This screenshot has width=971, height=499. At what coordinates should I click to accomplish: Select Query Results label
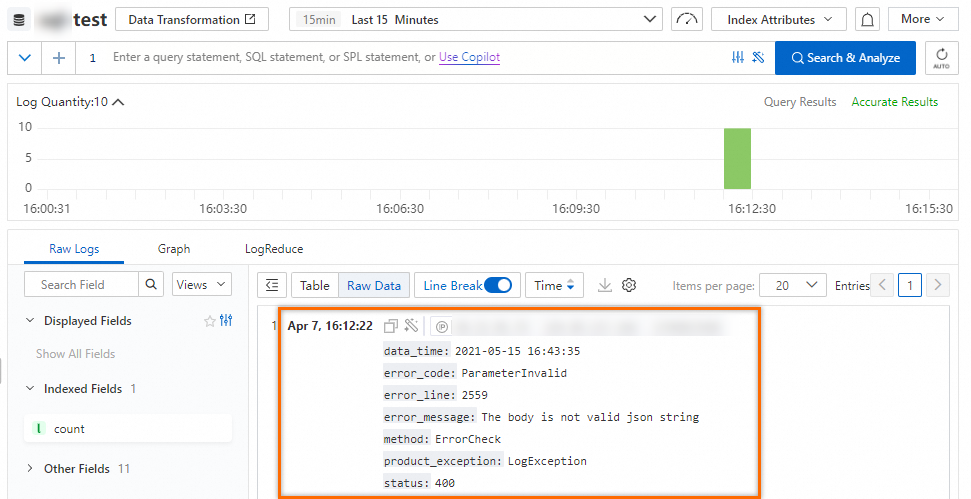pos(800,102)
